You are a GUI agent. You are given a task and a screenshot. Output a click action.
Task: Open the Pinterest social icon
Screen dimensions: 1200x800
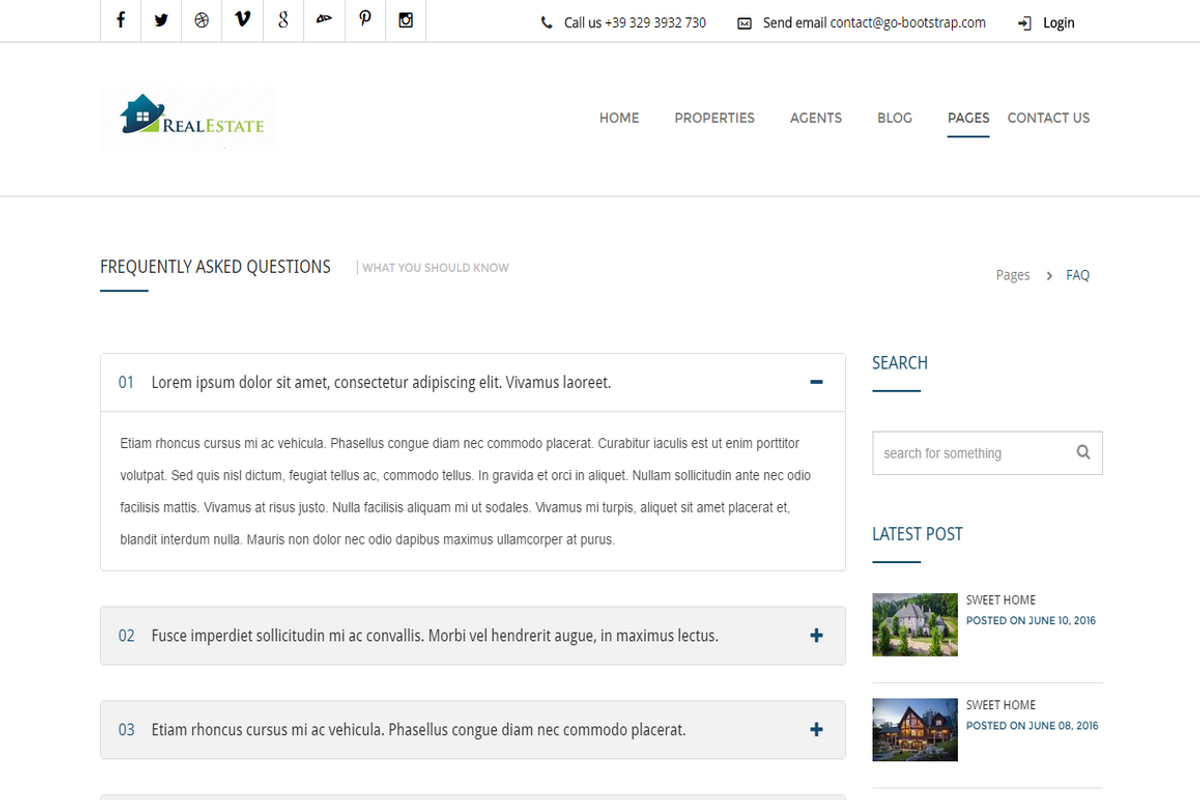click(x=365, y=20)
